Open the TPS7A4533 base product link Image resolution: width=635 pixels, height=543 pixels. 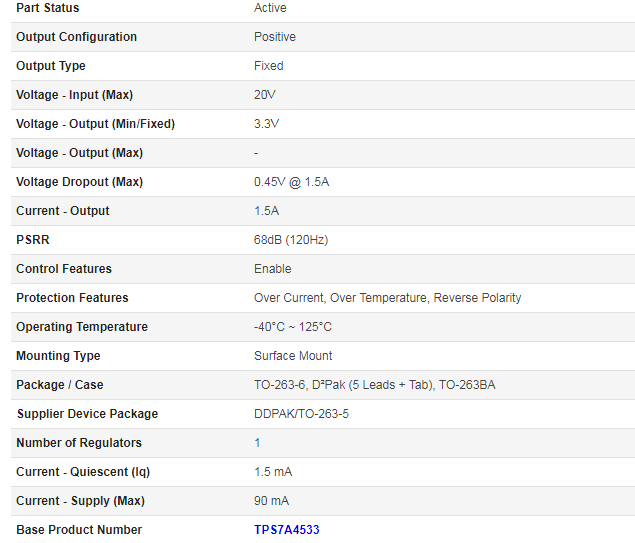(x=286, y=529)
